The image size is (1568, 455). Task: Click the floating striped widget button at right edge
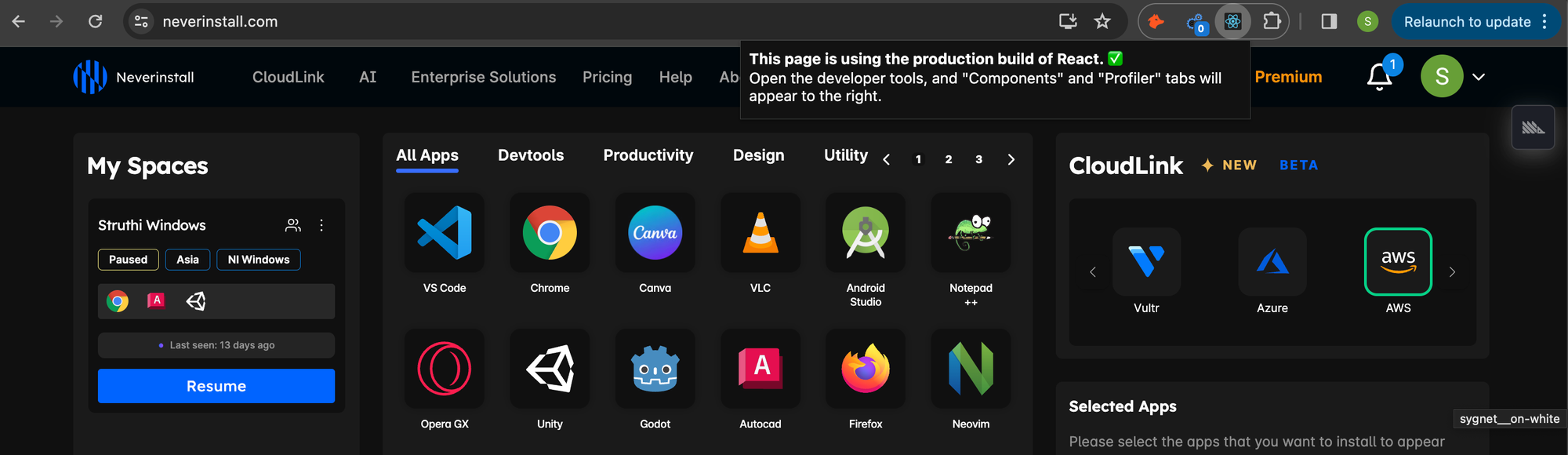coord(1533,127)
